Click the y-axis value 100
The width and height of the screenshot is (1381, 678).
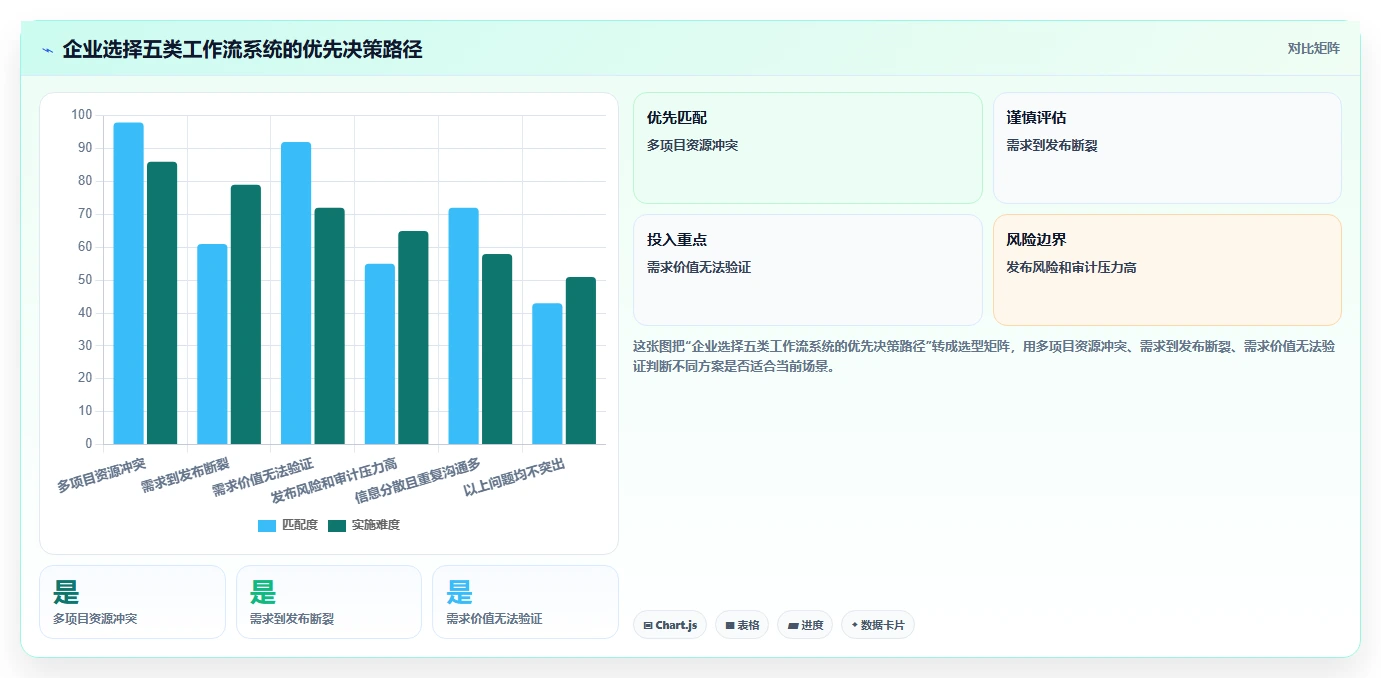pos(82,115)
